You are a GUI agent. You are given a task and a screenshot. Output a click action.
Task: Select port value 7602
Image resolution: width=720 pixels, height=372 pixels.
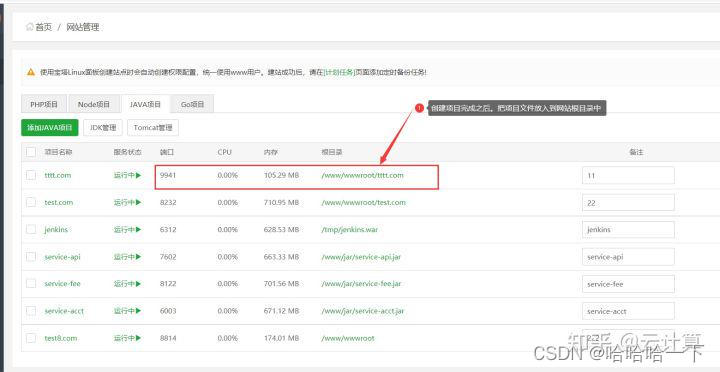(168, 257)
